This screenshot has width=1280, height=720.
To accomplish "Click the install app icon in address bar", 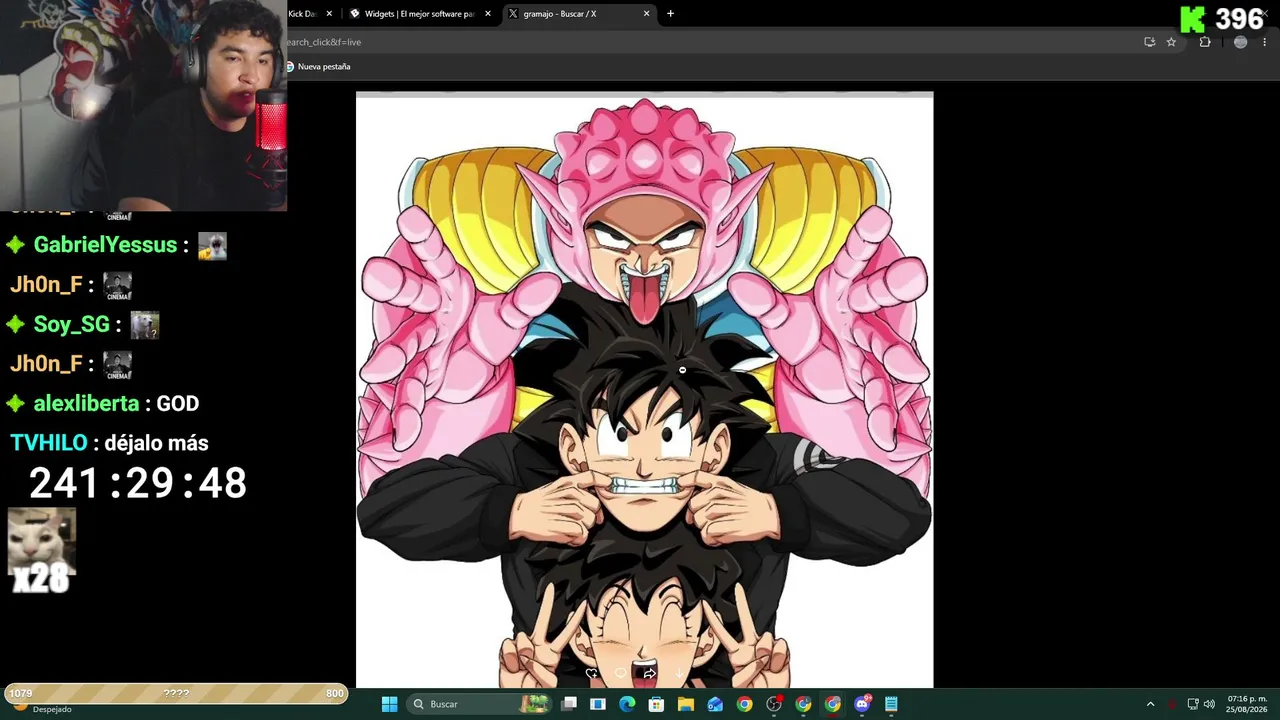I will [x=1149, y=42].
